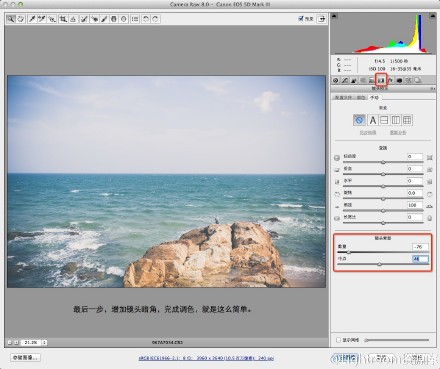Screen dimensions: 440x369
Task: Open the Camera Calibration panel icon
Action: click(x=399, y=80)
